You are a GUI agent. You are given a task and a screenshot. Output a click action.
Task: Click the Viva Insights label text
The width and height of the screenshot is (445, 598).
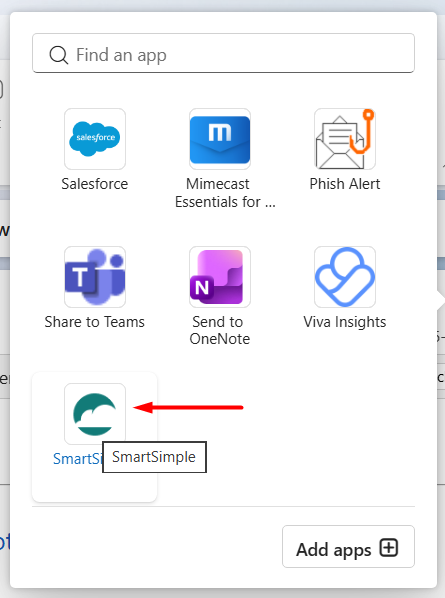(345, 322)
